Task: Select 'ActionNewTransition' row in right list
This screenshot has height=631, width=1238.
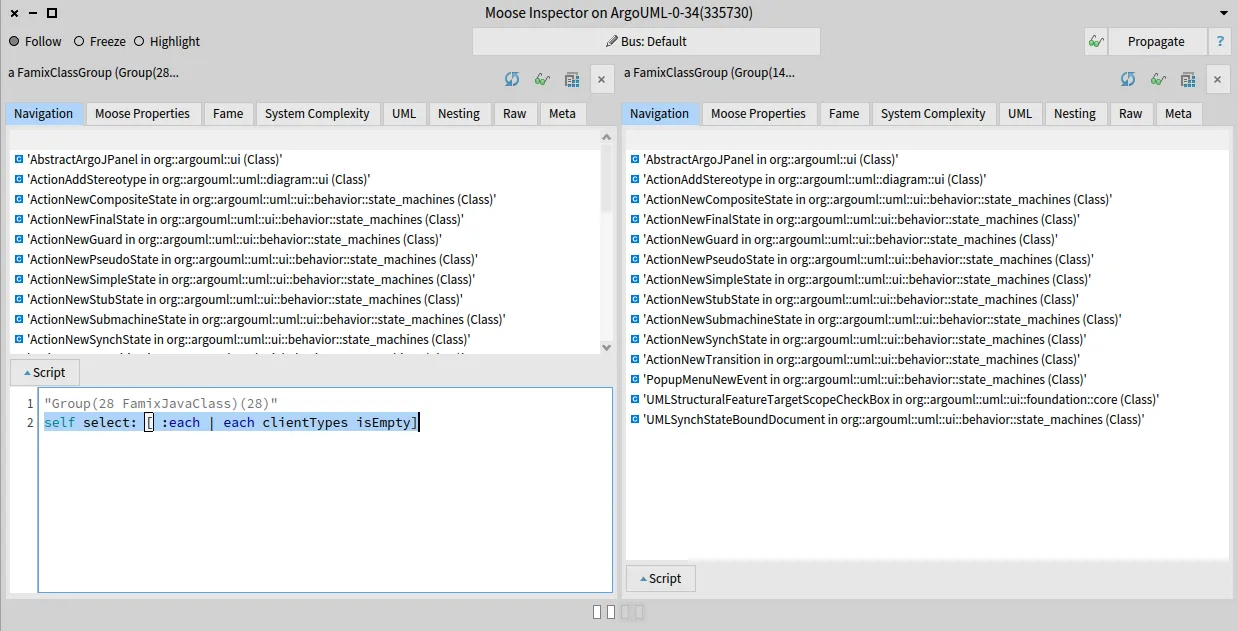Action: (x=926, y=359)
